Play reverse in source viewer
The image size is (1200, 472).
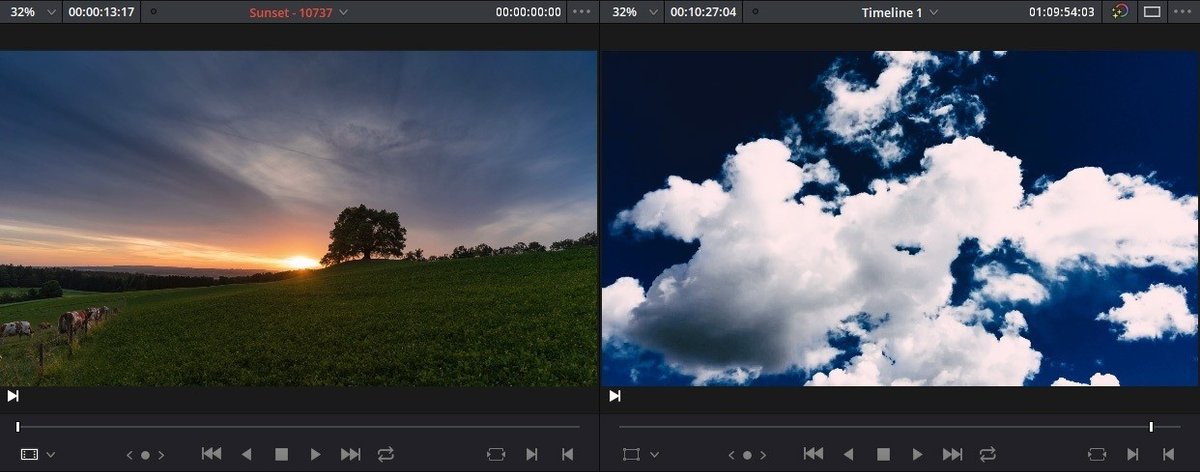point(246,454)
